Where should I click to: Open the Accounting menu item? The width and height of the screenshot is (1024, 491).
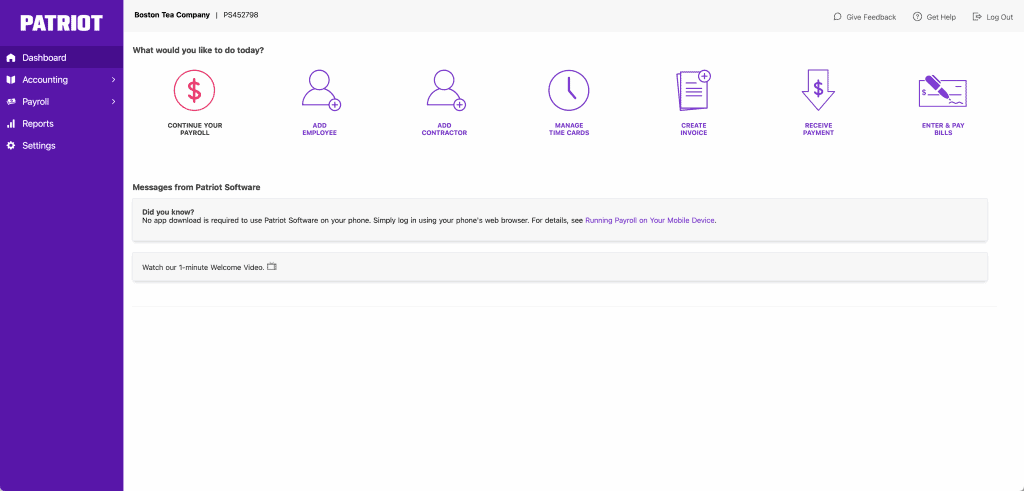61,80
